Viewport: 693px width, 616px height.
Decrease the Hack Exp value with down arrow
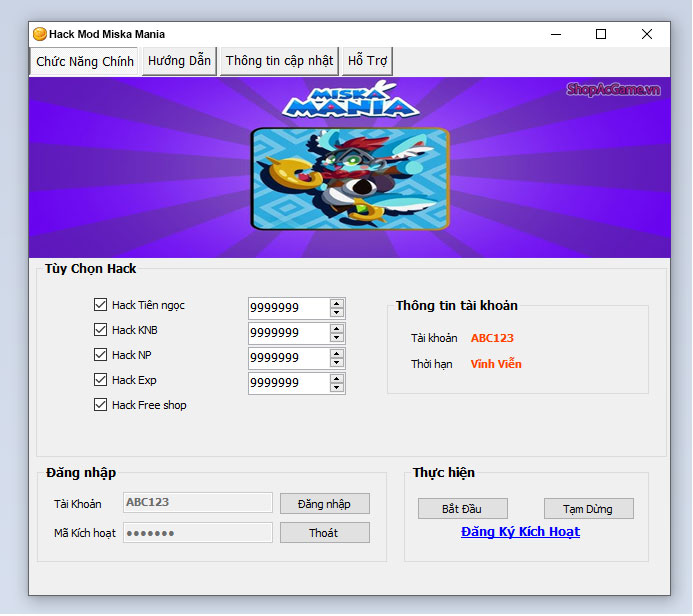pos(337,388)
